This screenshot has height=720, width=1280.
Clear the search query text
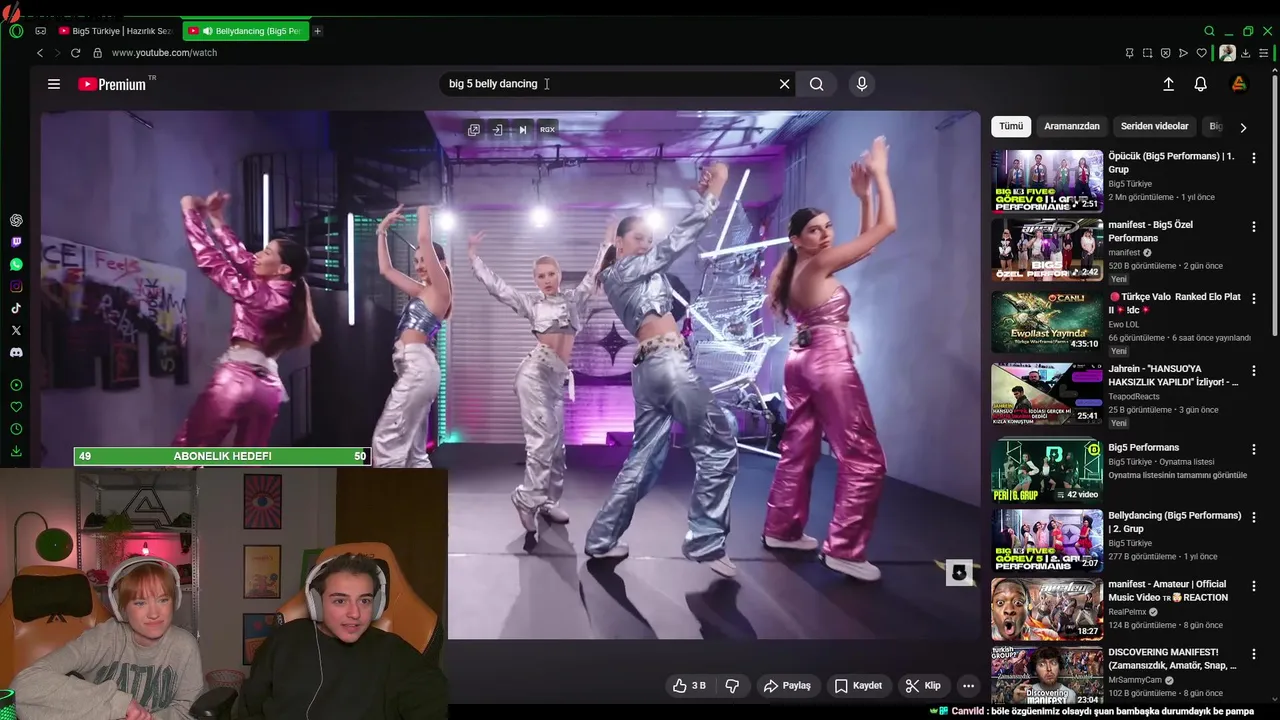pos(784,84)
